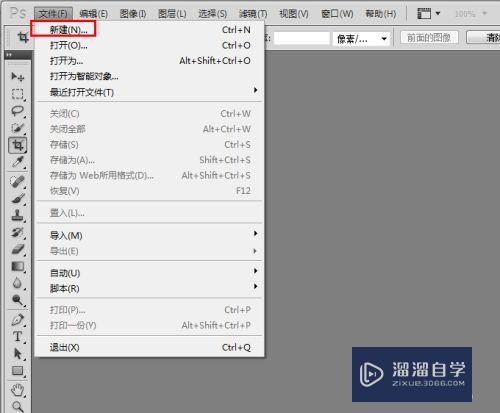Image resolution: width=500 pixels, height=413 pixels.
Task: Select the Hand tool
Action: click(17, 390)
